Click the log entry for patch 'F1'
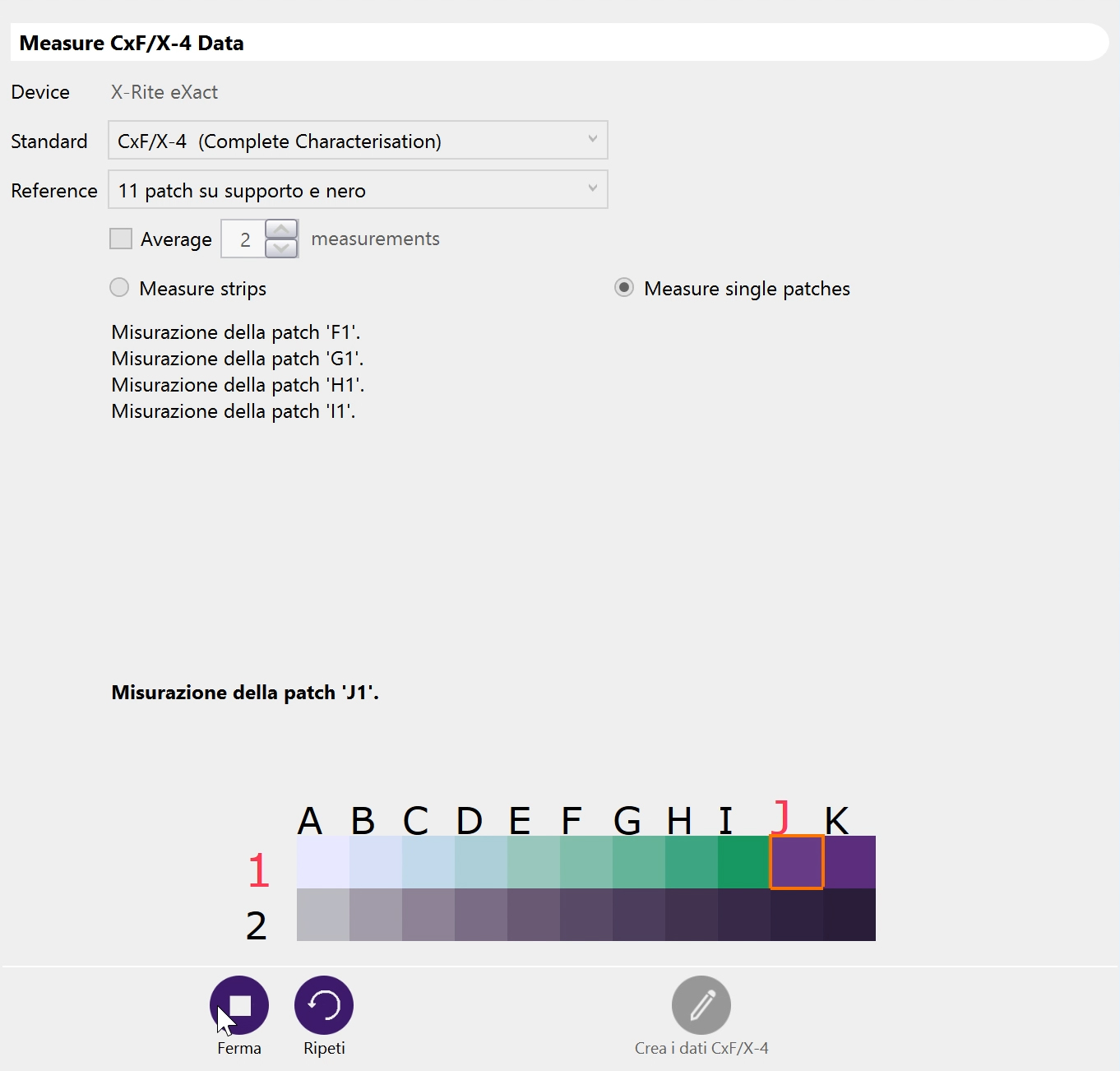The width and height of the screenshot is (1120, 1071). pyautogui.click(x=236, y=332)
